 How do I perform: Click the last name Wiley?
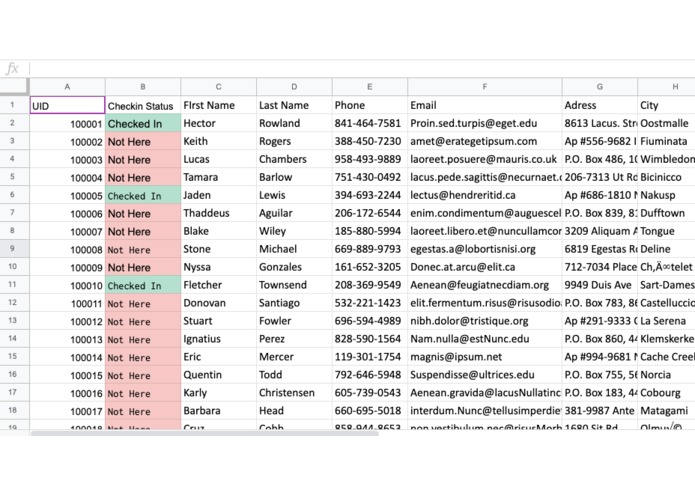[273, 231]
